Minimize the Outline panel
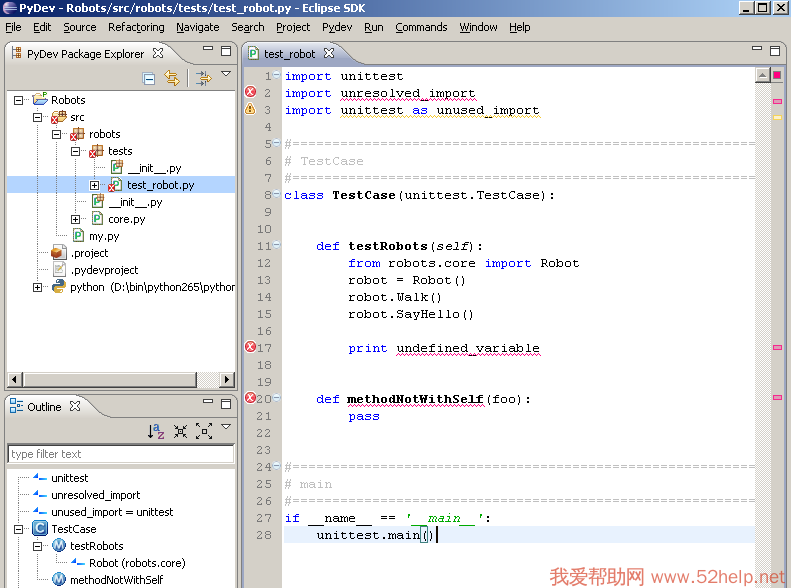Viewport: 791px width, 588px height. [x=208, y=401]
